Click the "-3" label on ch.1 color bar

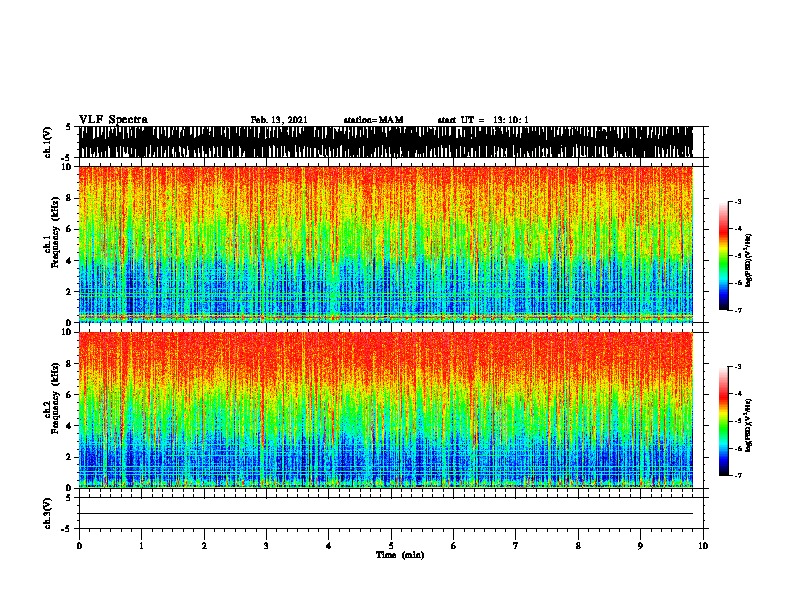click(x=738, y=201)
